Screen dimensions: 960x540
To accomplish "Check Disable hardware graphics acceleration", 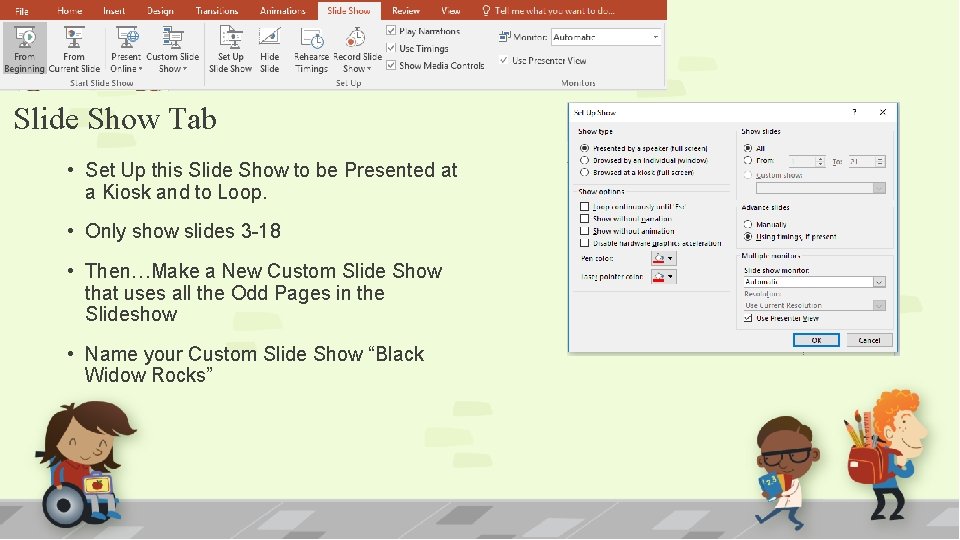I will (x=585, y=243).
